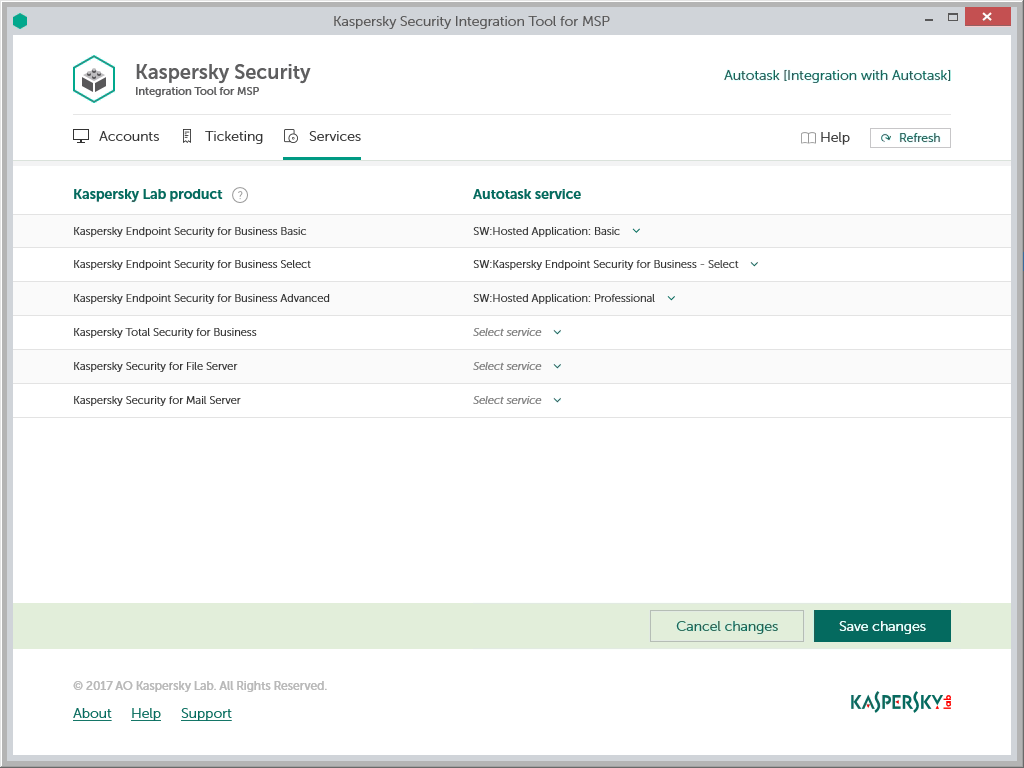Pick service for Security for Mail Server

click(557, 400)
